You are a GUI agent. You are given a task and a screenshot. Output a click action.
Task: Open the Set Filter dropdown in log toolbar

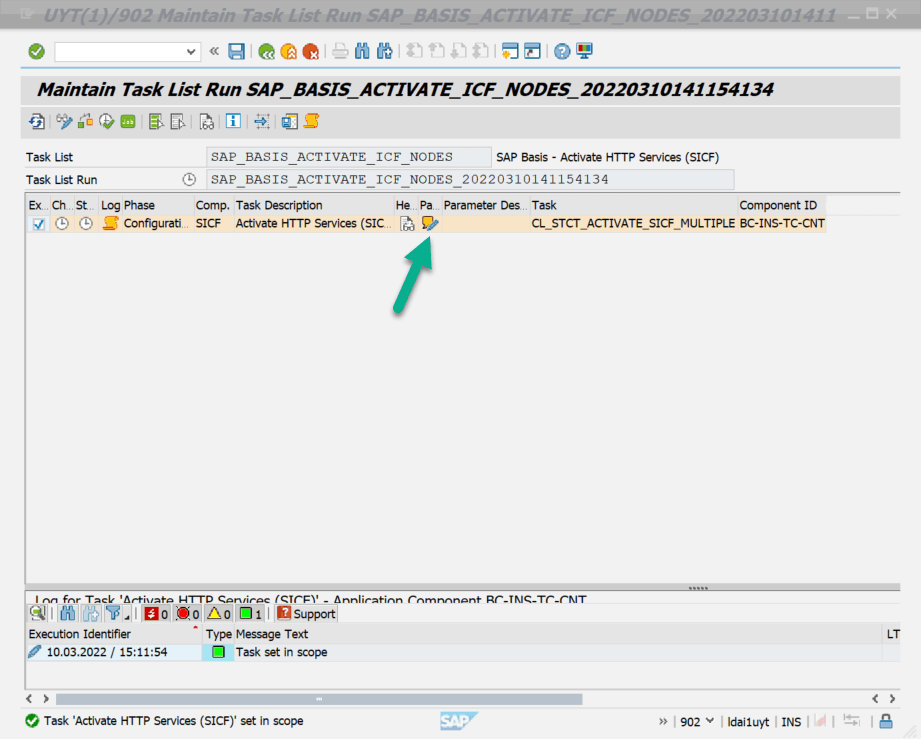click(x=115, y=614)
